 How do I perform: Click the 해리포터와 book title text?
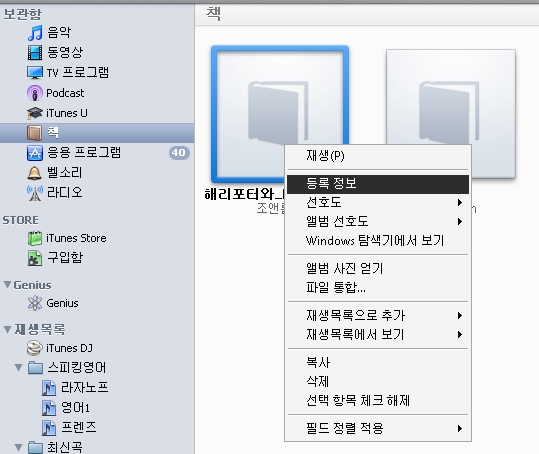[244, 194]
